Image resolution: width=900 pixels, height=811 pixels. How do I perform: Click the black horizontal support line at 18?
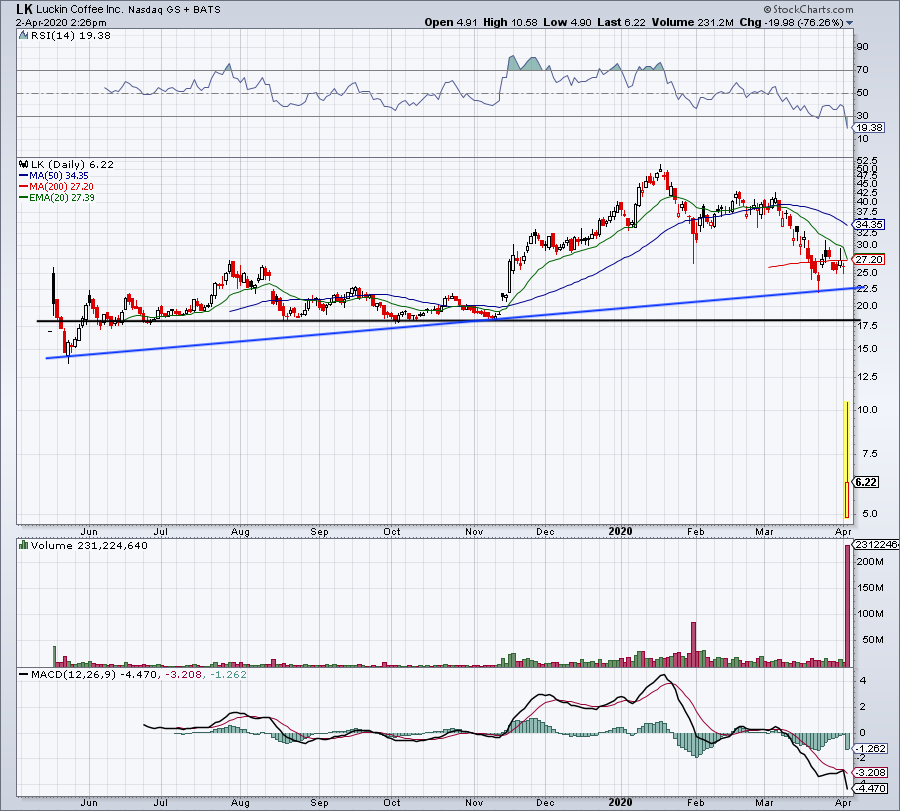point(449,320)
